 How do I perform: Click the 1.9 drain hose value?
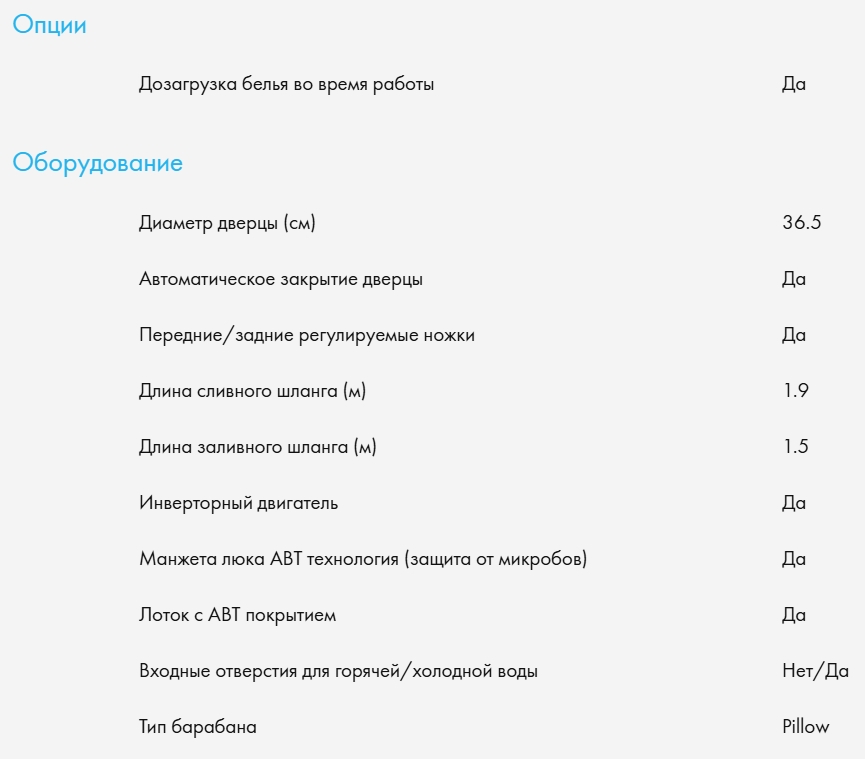(x=795, y=391)
